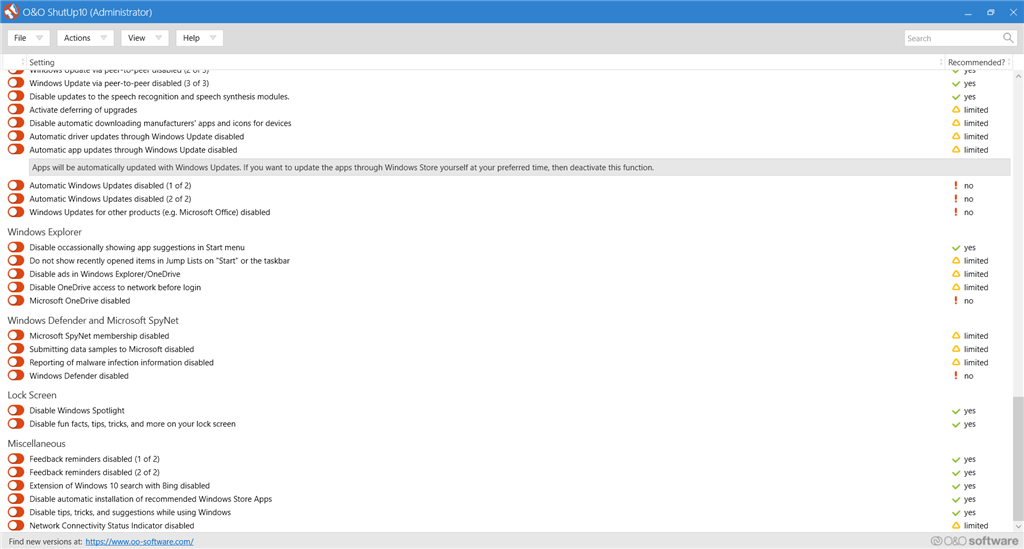Click the red exclamation for Microsoft OneDrive disabled
The height and width of the screenshot is (549, 1024).
(x=956, y=300)
